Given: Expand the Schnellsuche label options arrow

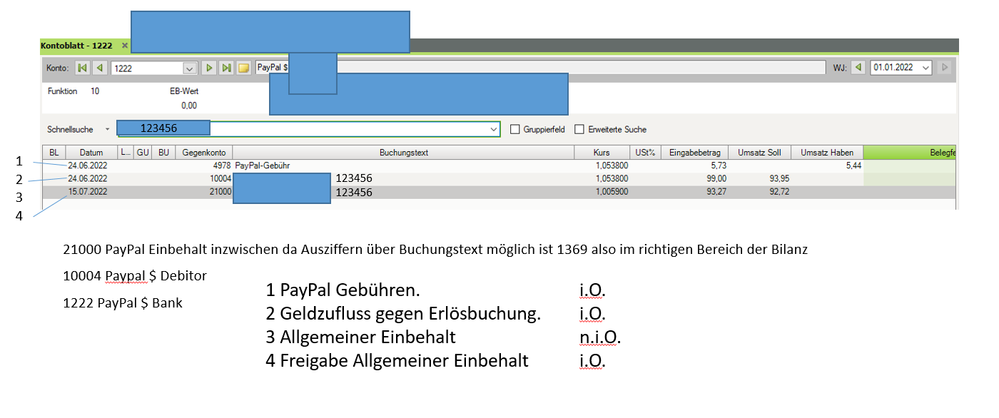Looking at the screenshot, I should 107,129.
